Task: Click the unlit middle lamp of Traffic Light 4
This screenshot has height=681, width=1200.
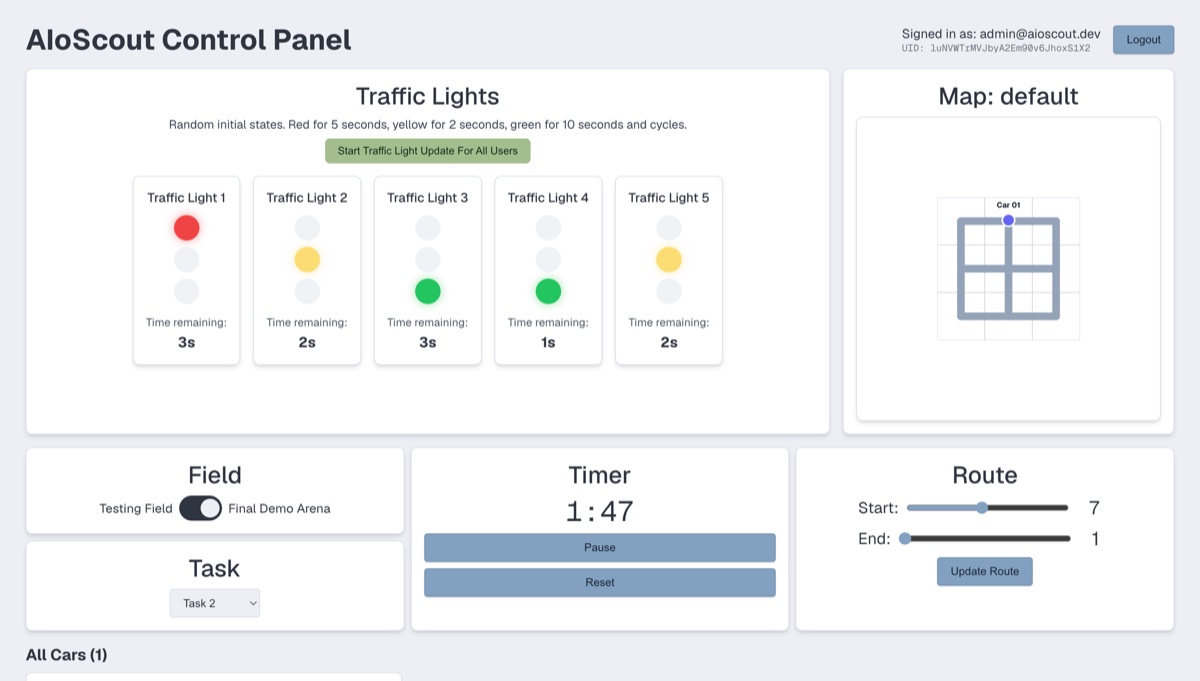Action: click(548, 260)
